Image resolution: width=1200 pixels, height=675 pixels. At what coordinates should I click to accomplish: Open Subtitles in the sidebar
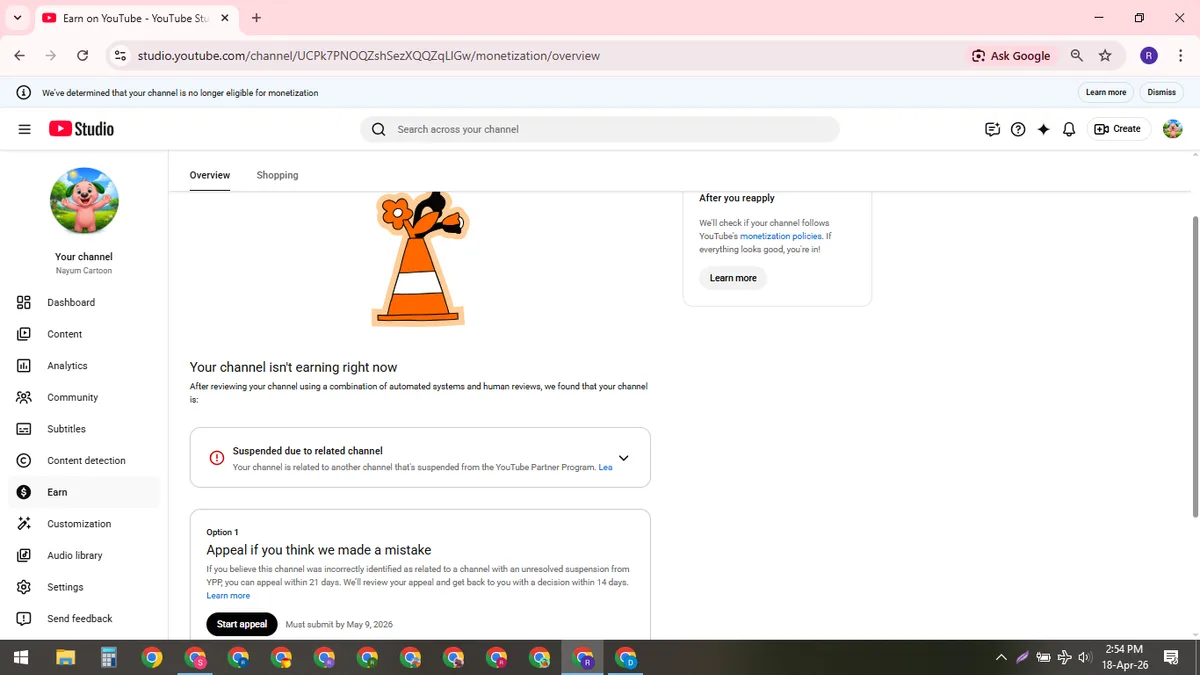click(84, 429)
